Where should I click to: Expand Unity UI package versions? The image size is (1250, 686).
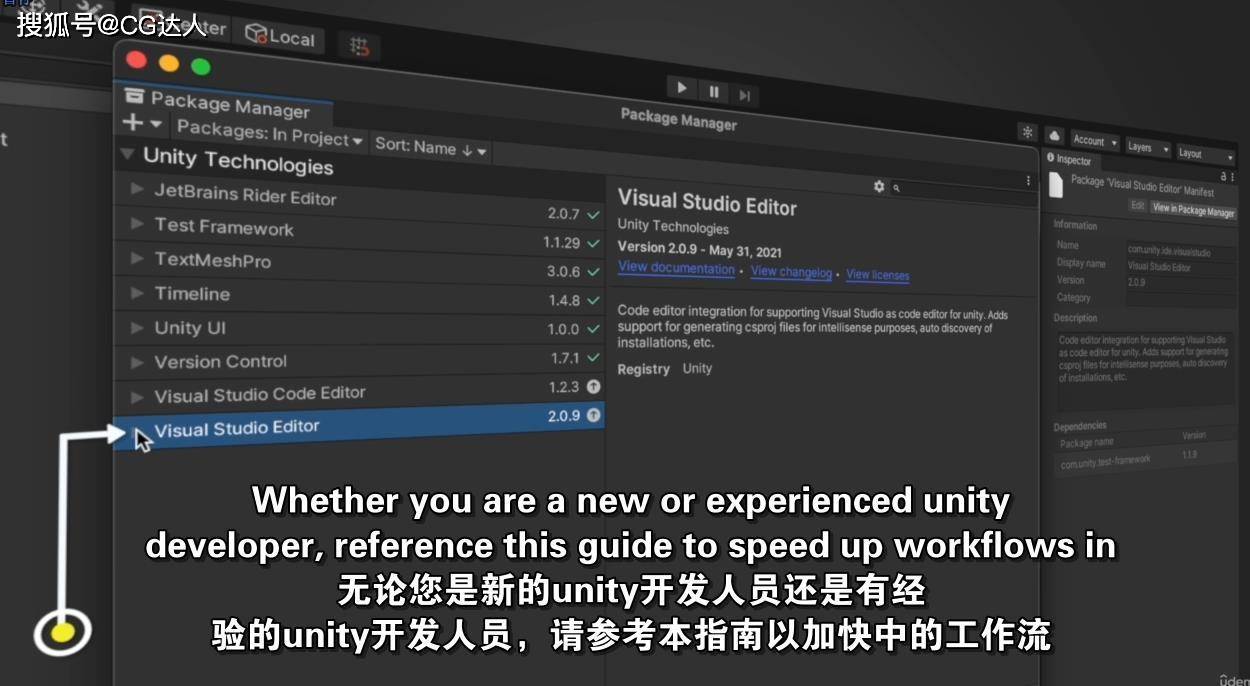[x=137, y=328]
